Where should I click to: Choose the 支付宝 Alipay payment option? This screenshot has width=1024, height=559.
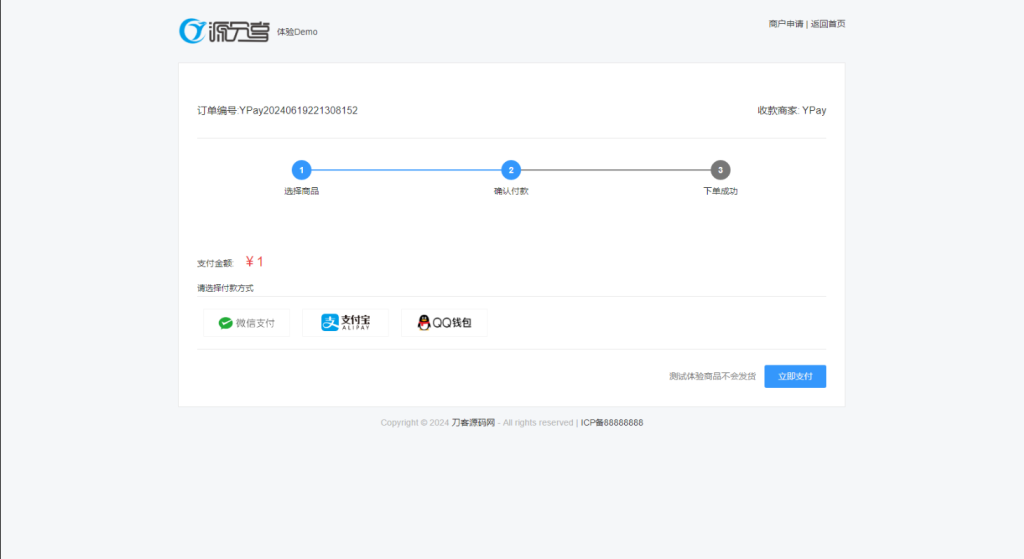click(x=345, y=323)
